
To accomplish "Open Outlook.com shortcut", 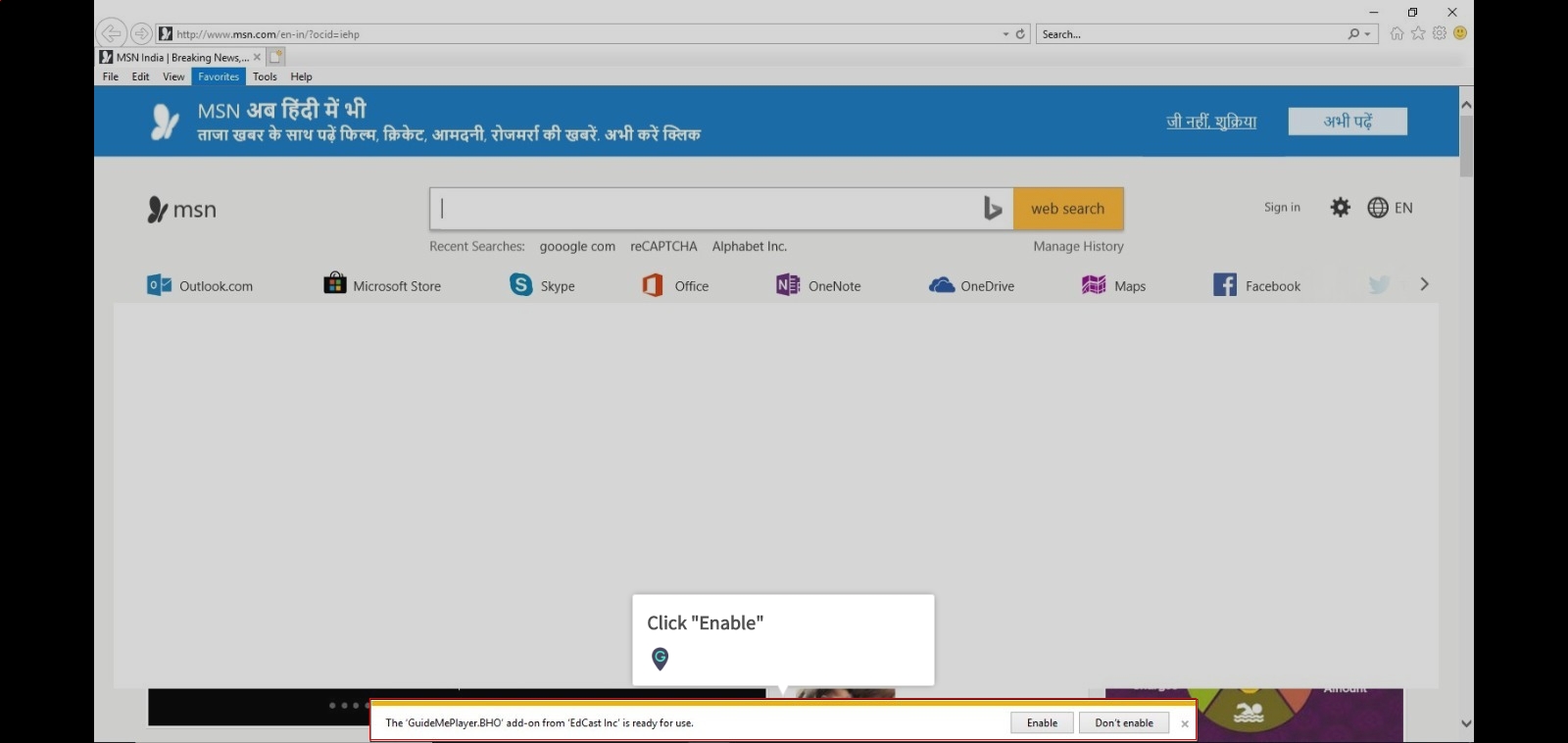I will coord(200,285).
